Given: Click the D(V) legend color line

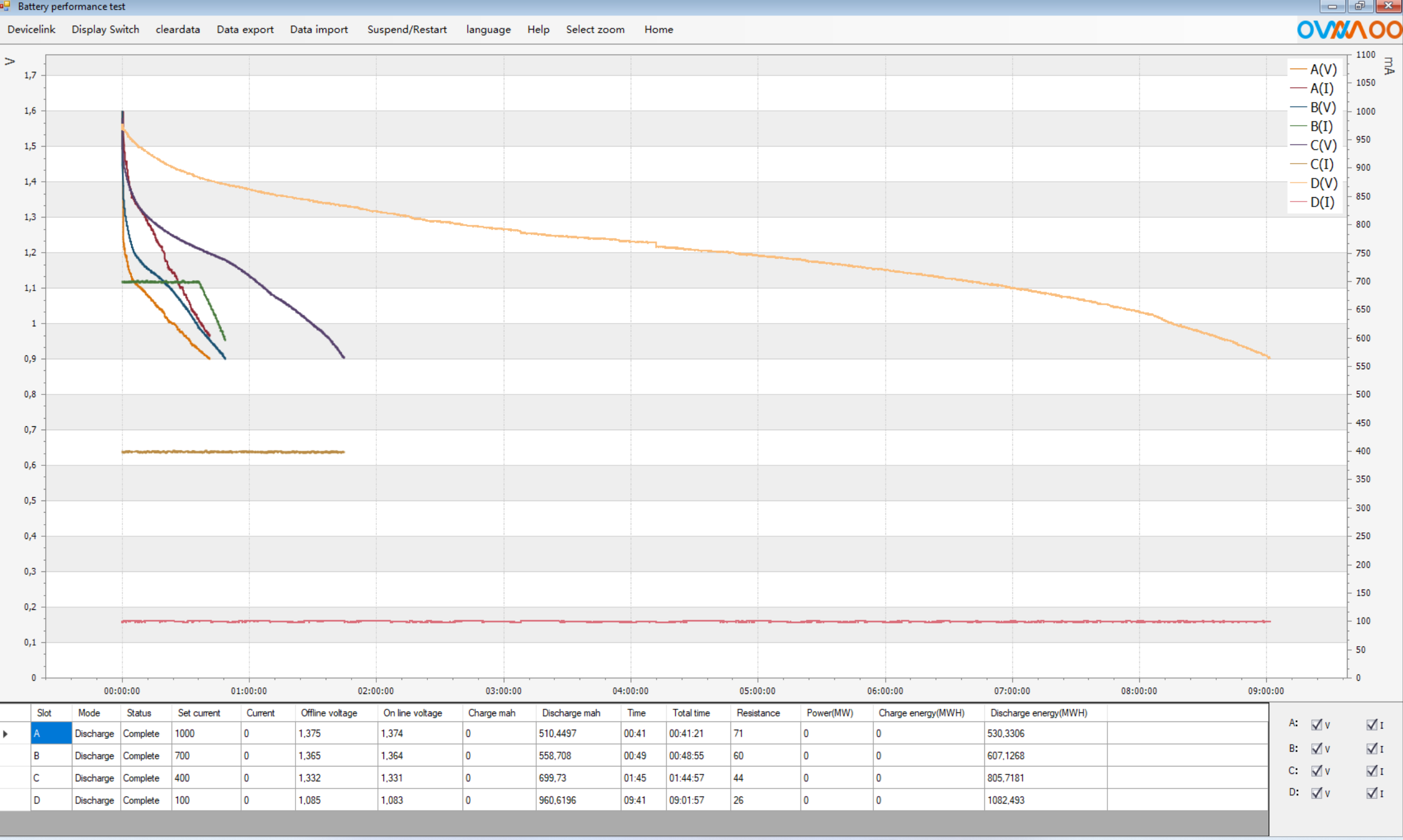Looking at the screenshot, I should pyautogui.click(x=1298, y=183).
